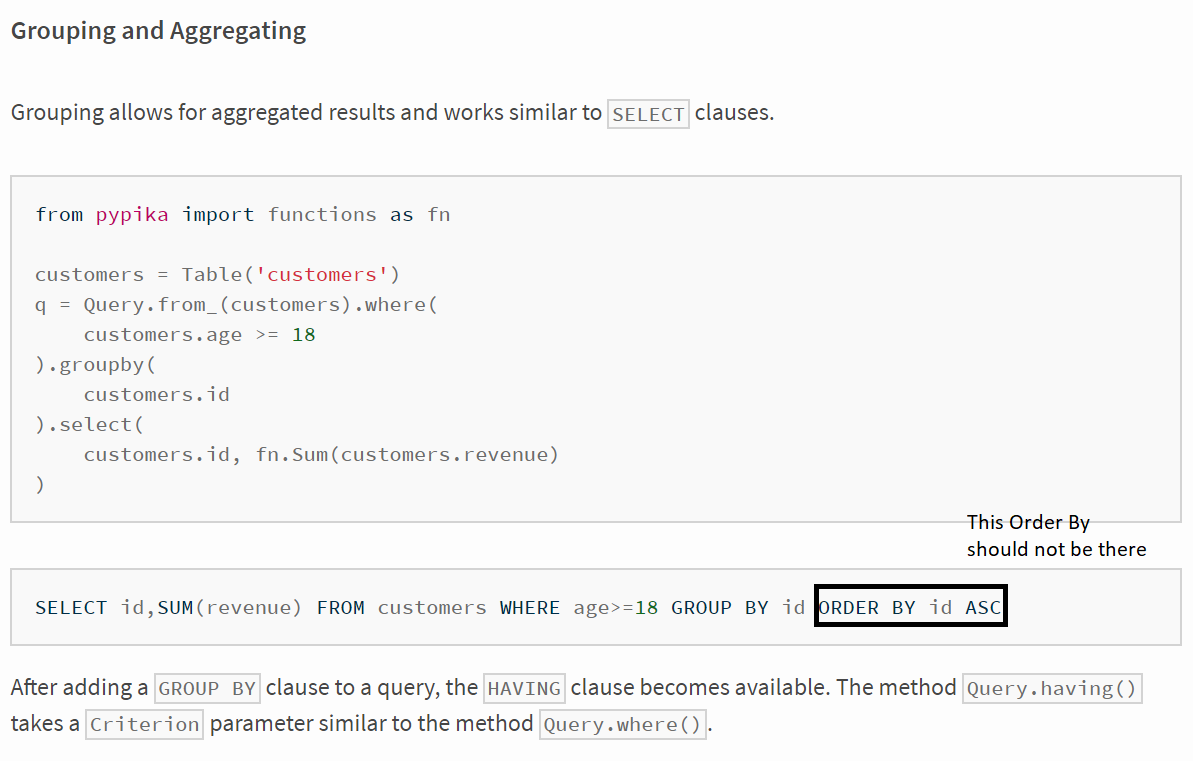
Task: Click the inline GROUP BY code word
Action: pos(207,689)
